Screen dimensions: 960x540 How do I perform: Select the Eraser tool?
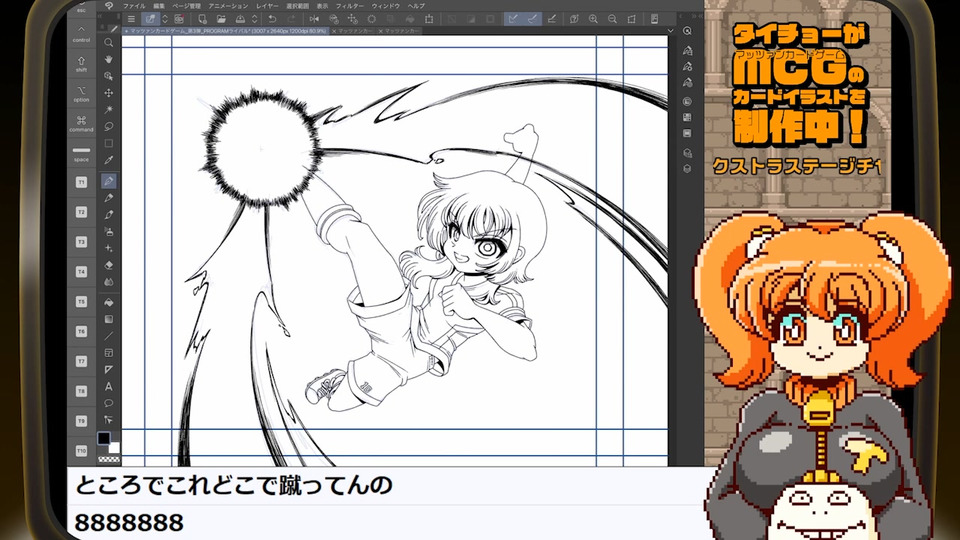pos(108,265)
